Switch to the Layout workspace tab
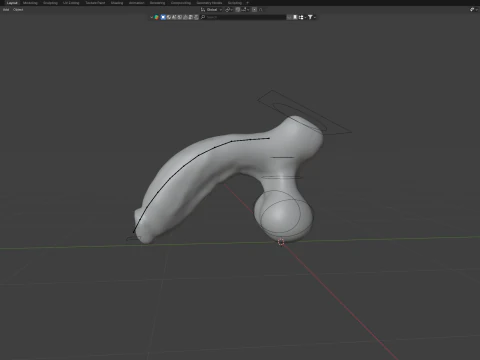Image resolution: width=480 pixels, height=360 pixels. coord(12,3)
